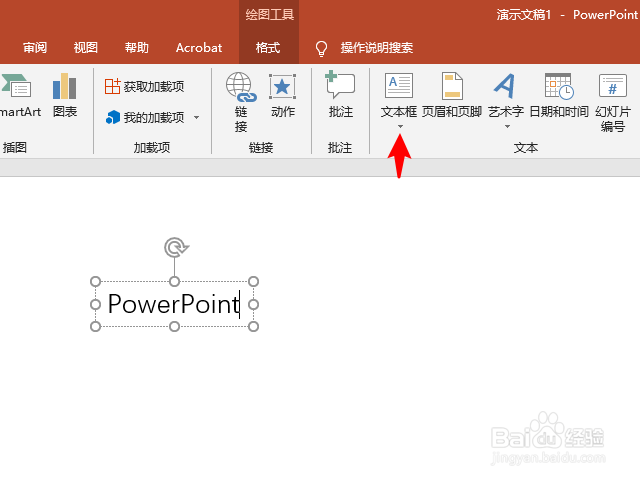The height and width of the screenshot is (480, 640).
Task: Insert a SmartArt graphic
Action: (18, 96)
